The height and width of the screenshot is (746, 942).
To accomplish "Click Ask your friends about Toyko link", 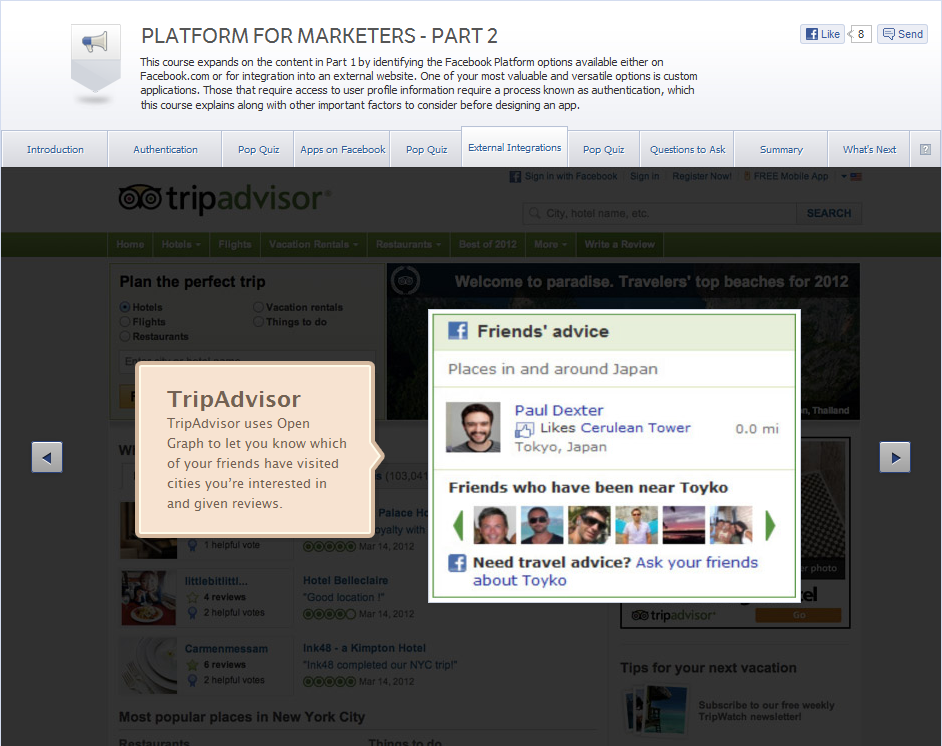I will coord(615,571).
